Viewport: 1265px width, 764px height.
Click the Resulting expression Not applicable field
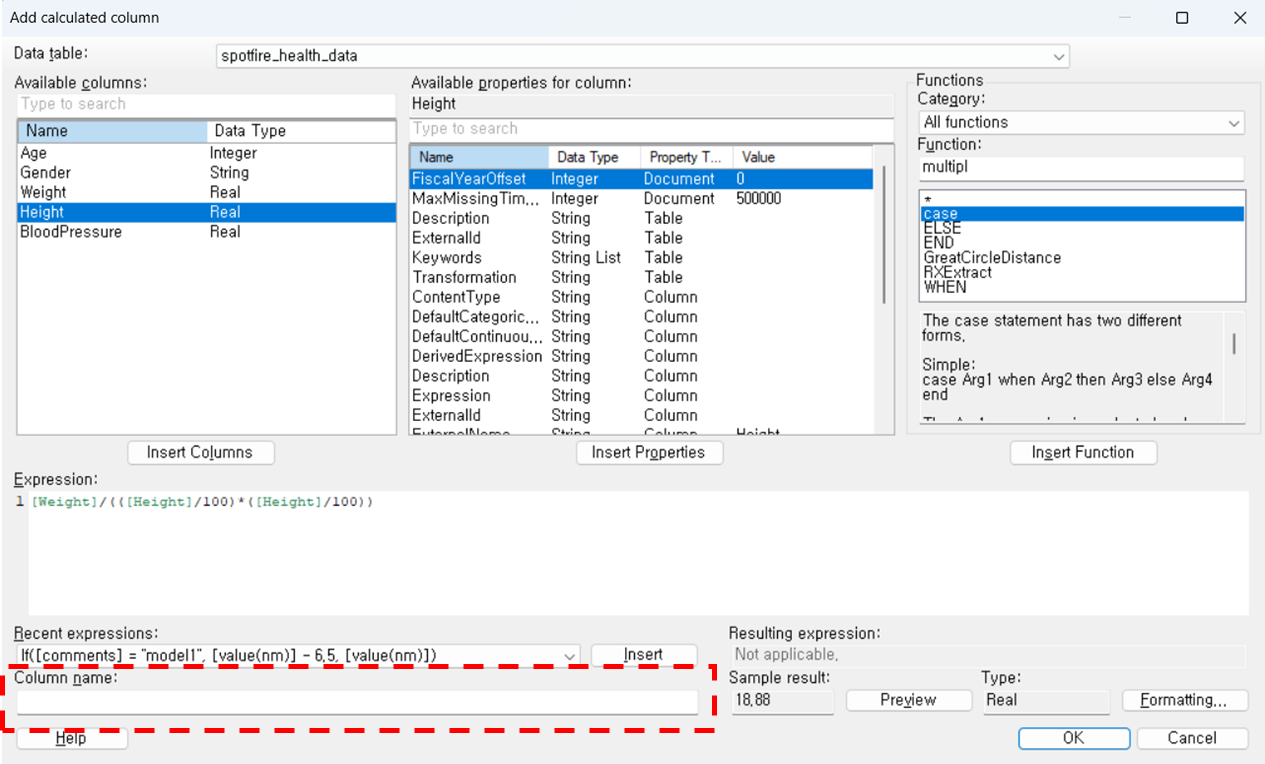988,655
